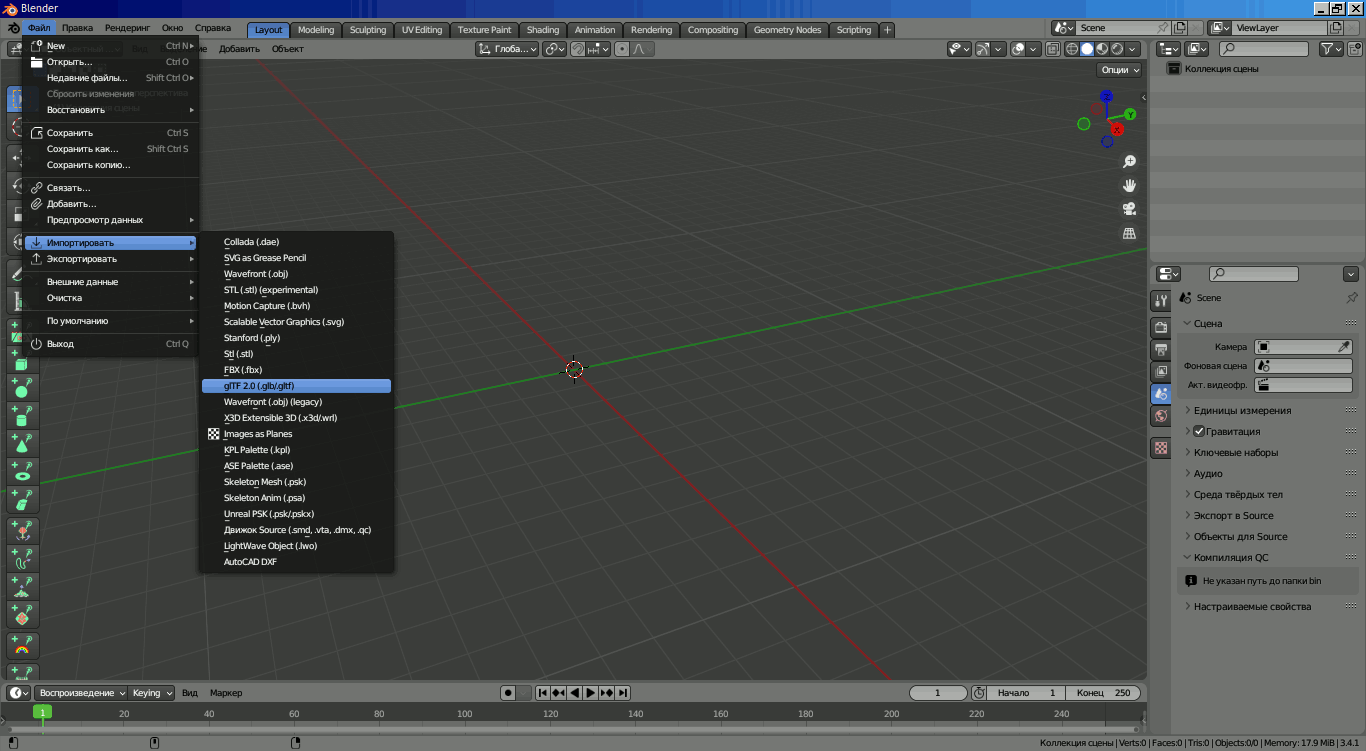Switch to the Modeling workspace tab
Screen dimensions: 1366x751
tap(316, 30)
